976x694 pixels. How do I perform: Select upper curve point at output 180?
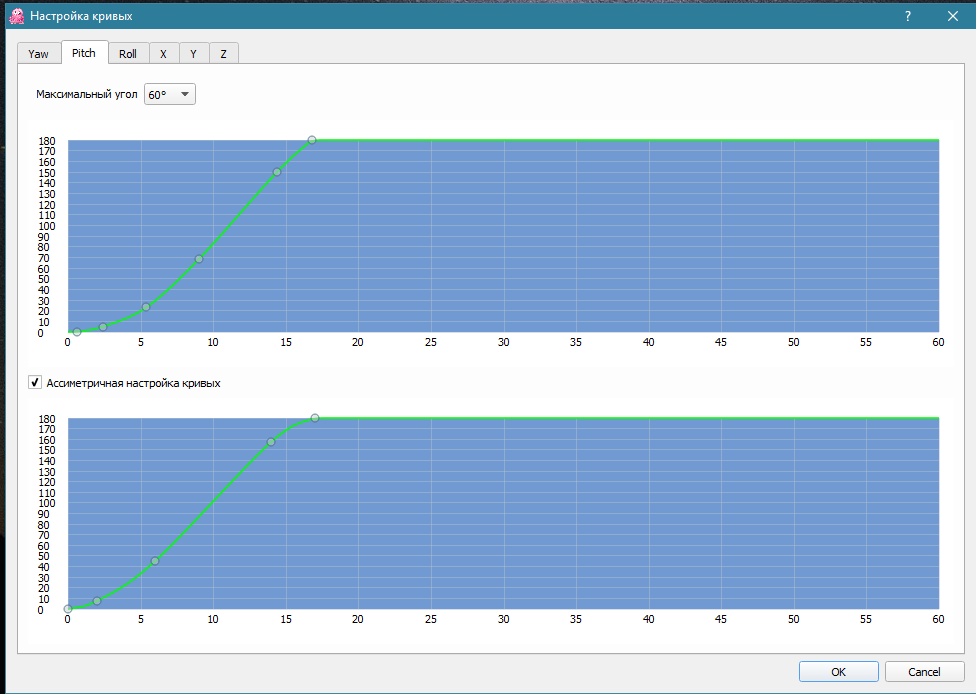pyautogui.click(x=312, y=140)
